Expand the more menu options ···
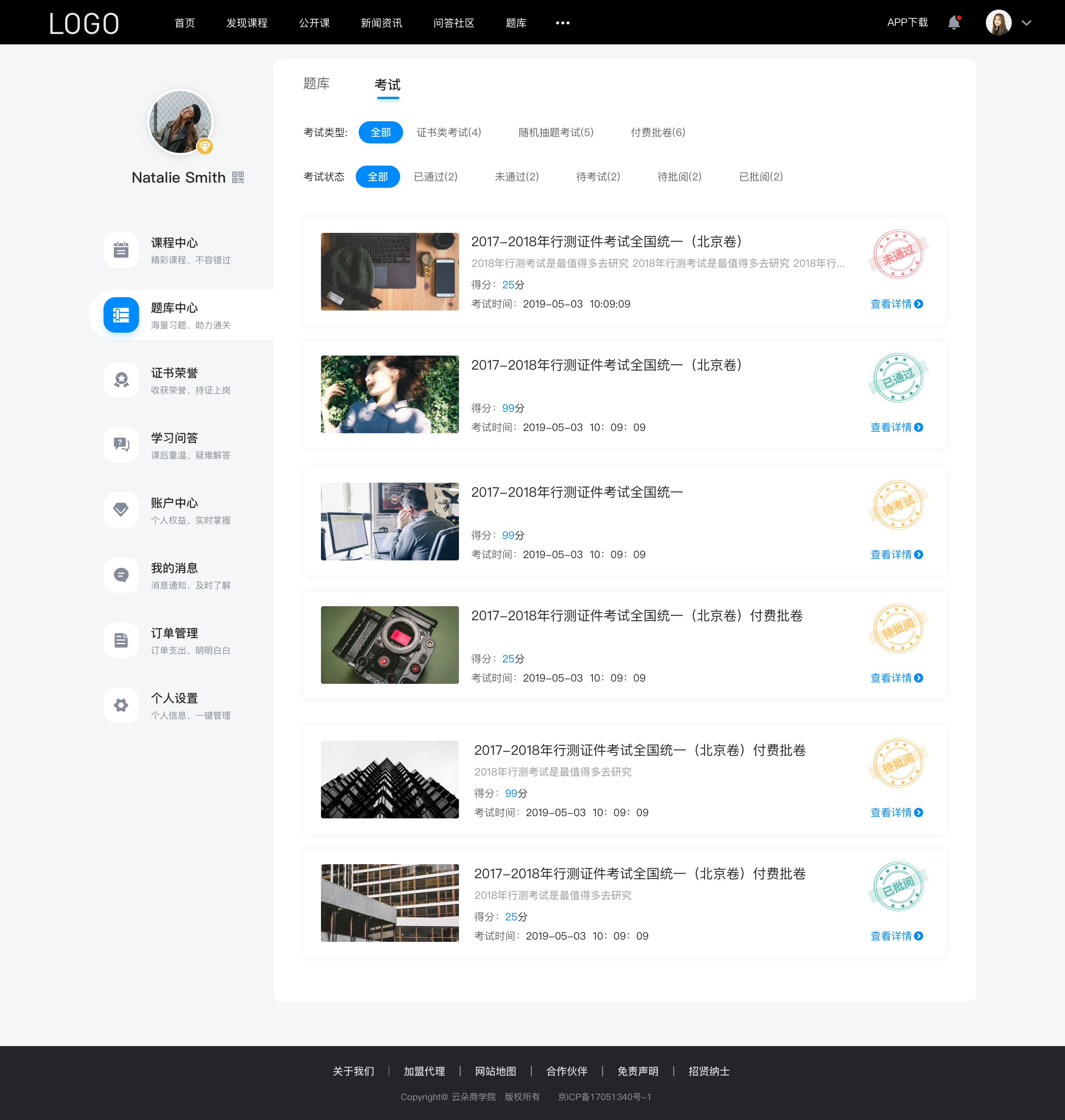 (x=562, y=22)
